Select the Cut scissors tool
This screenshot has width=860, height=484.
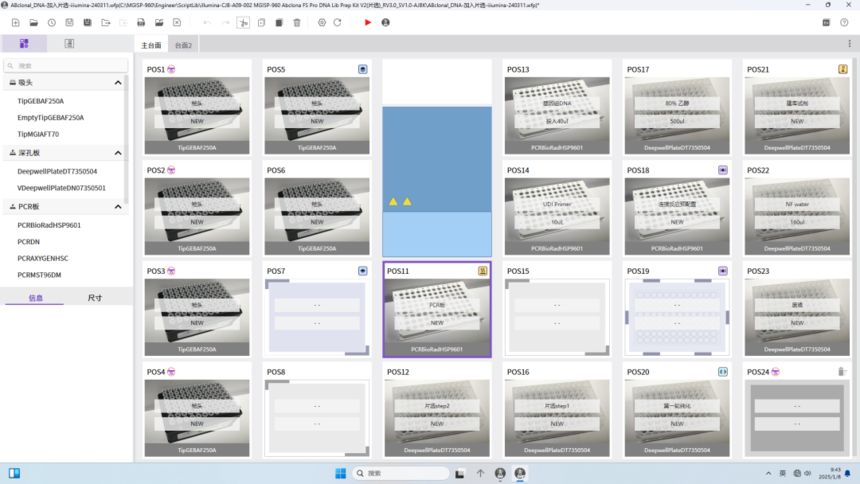pos(243,22)
